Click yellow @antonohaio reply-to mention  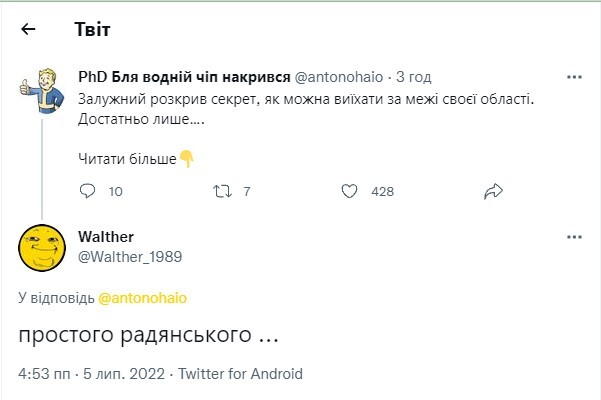[x=144, y=298]
